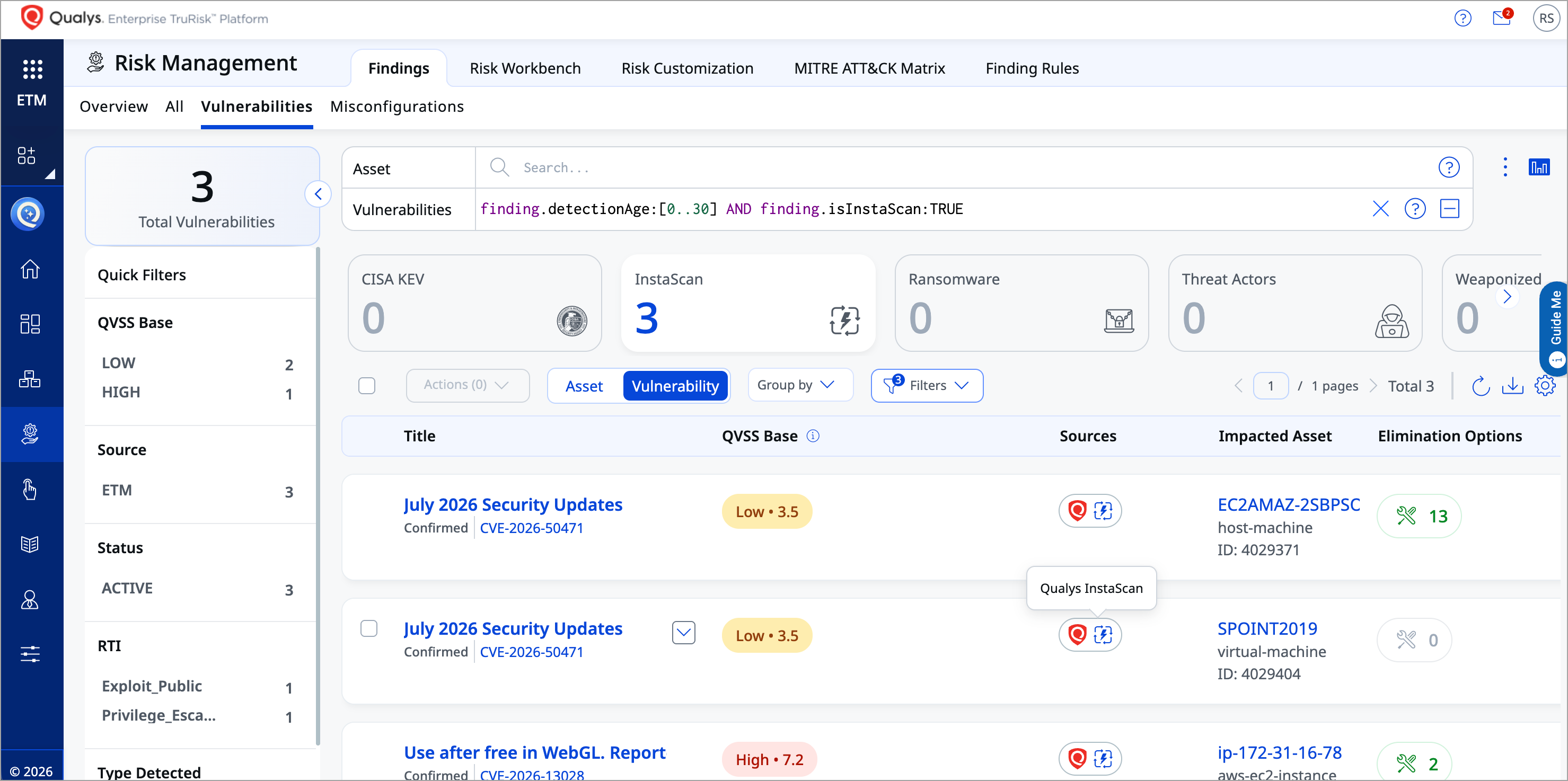This screenshot has width=1568, height=781.
Task: Open the sliders configuration icon in sidebar
Action: point(30,654)
